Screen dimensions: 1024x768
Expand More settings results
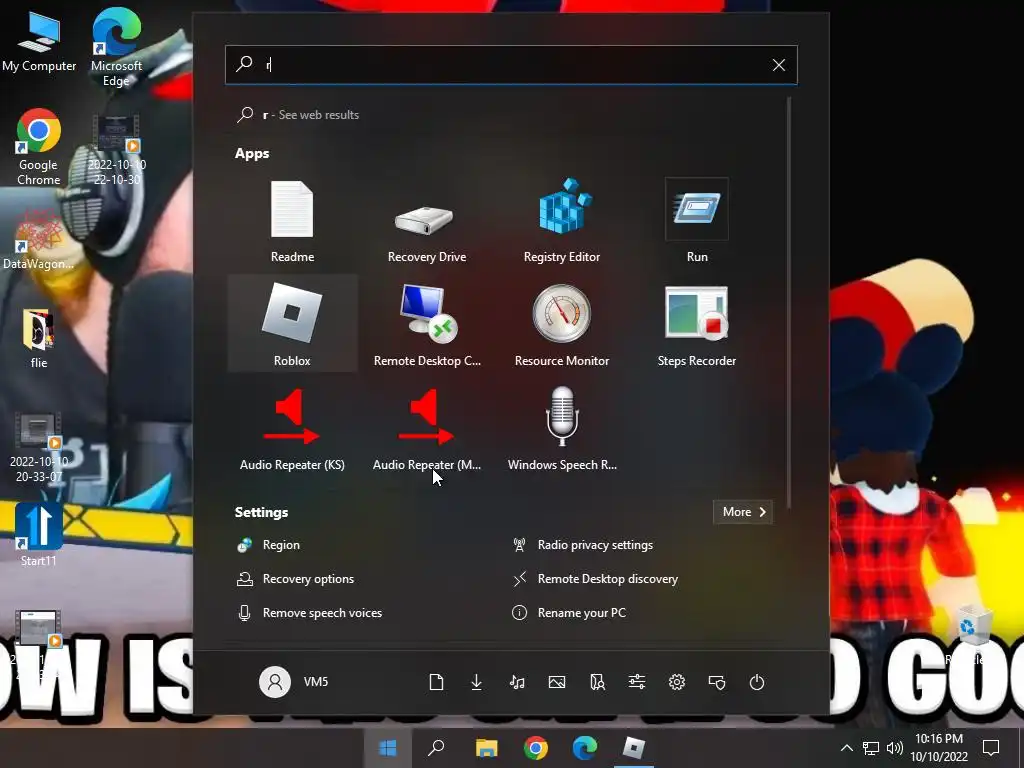(743, 512)
